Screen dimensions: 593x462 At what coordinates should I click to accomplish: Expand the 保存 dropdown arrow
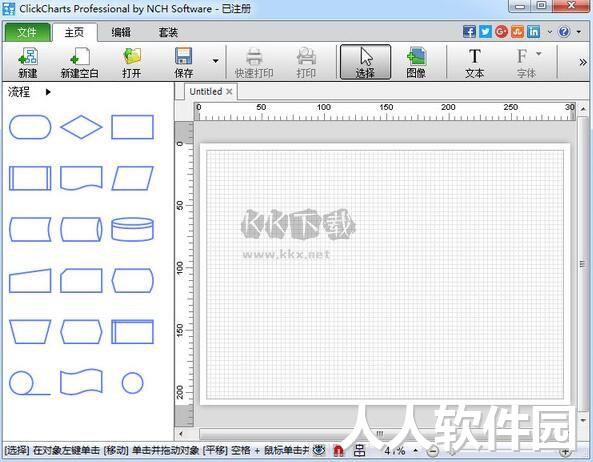(215, 61)
